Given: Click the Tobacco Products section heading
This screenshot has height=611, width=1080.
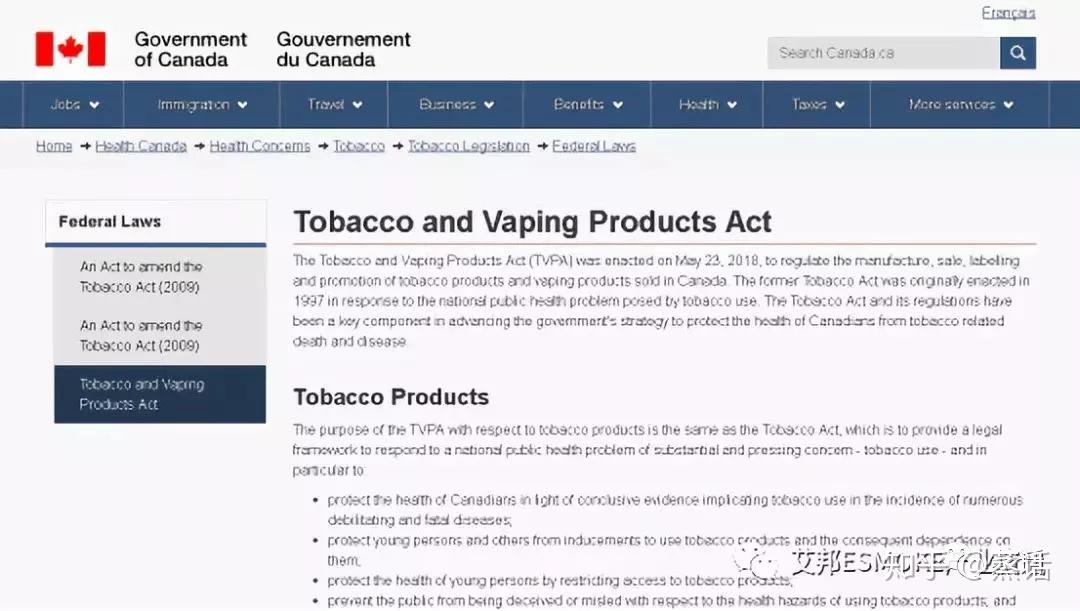Looking at the screenshot, I should click(391, 397).
